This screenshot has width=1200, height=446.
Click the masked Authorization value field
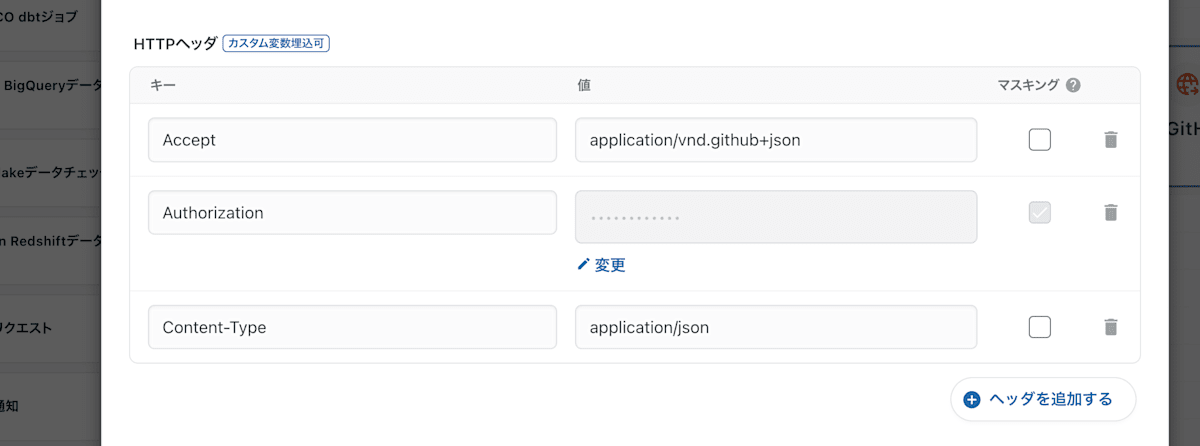(x=776, y=217)
